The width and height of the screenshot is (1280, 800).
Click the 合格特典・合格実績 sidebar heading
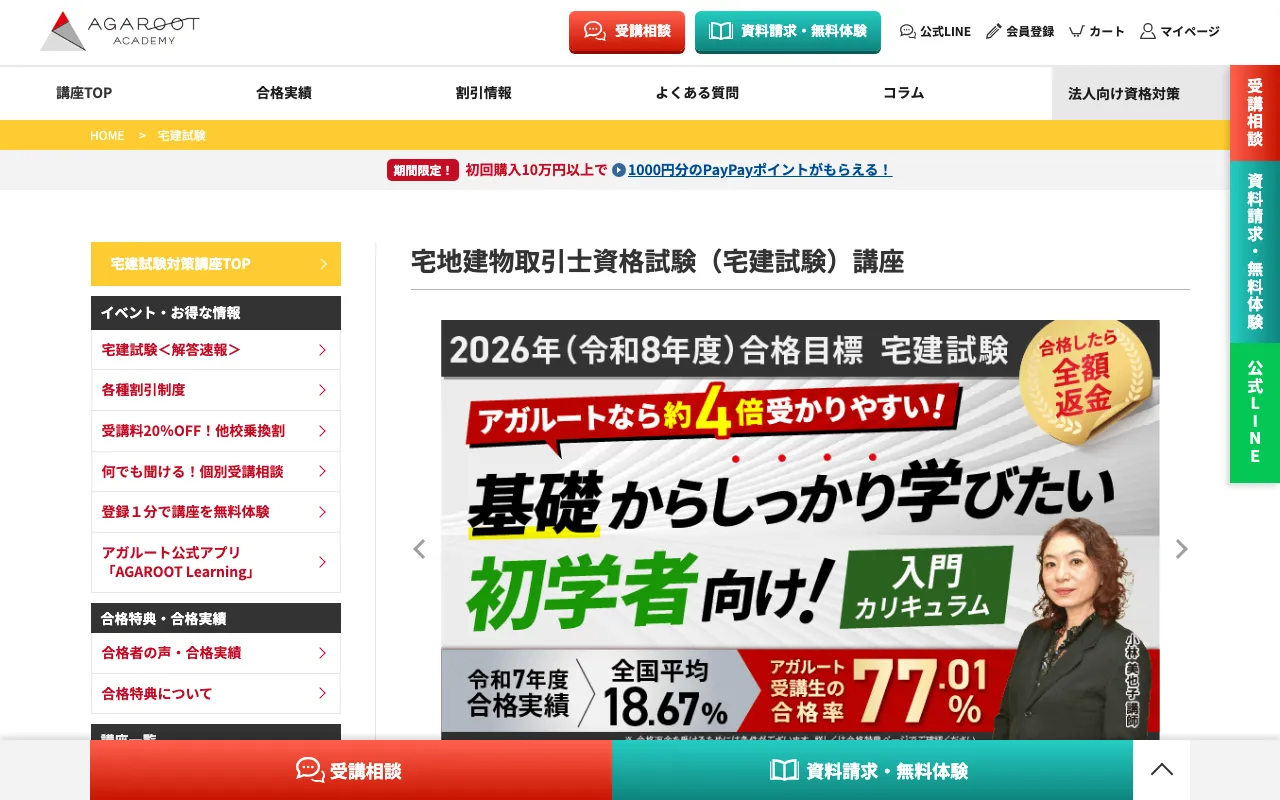coord(216,618)
